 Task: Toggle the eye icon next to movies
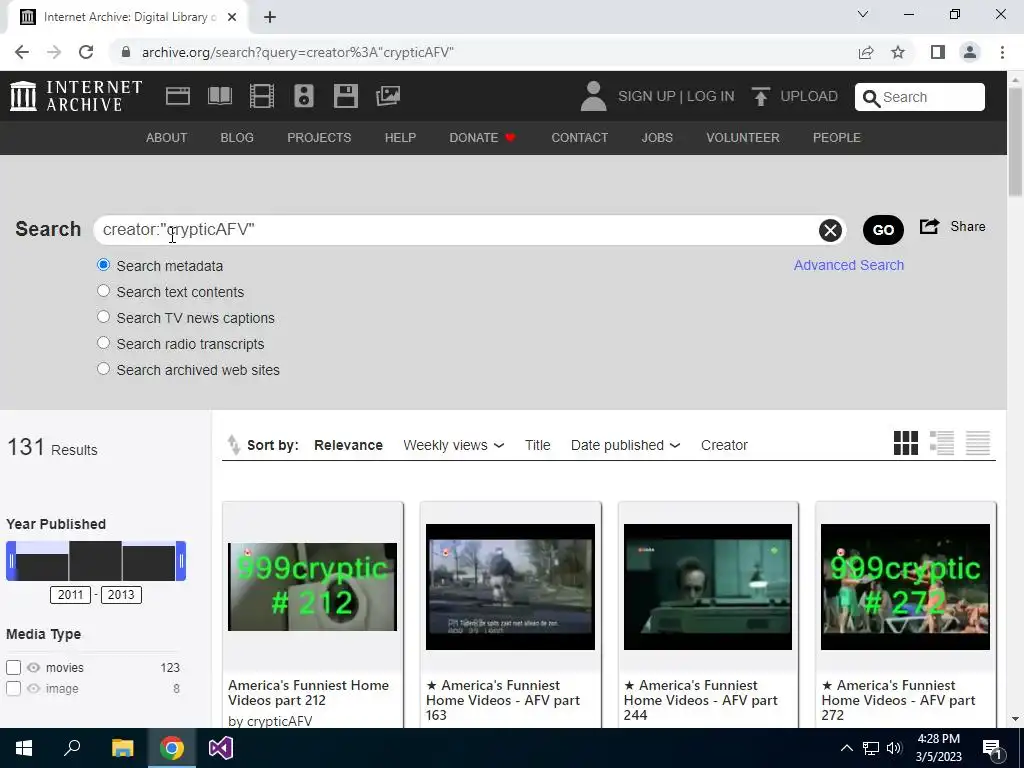pos(34,667)
